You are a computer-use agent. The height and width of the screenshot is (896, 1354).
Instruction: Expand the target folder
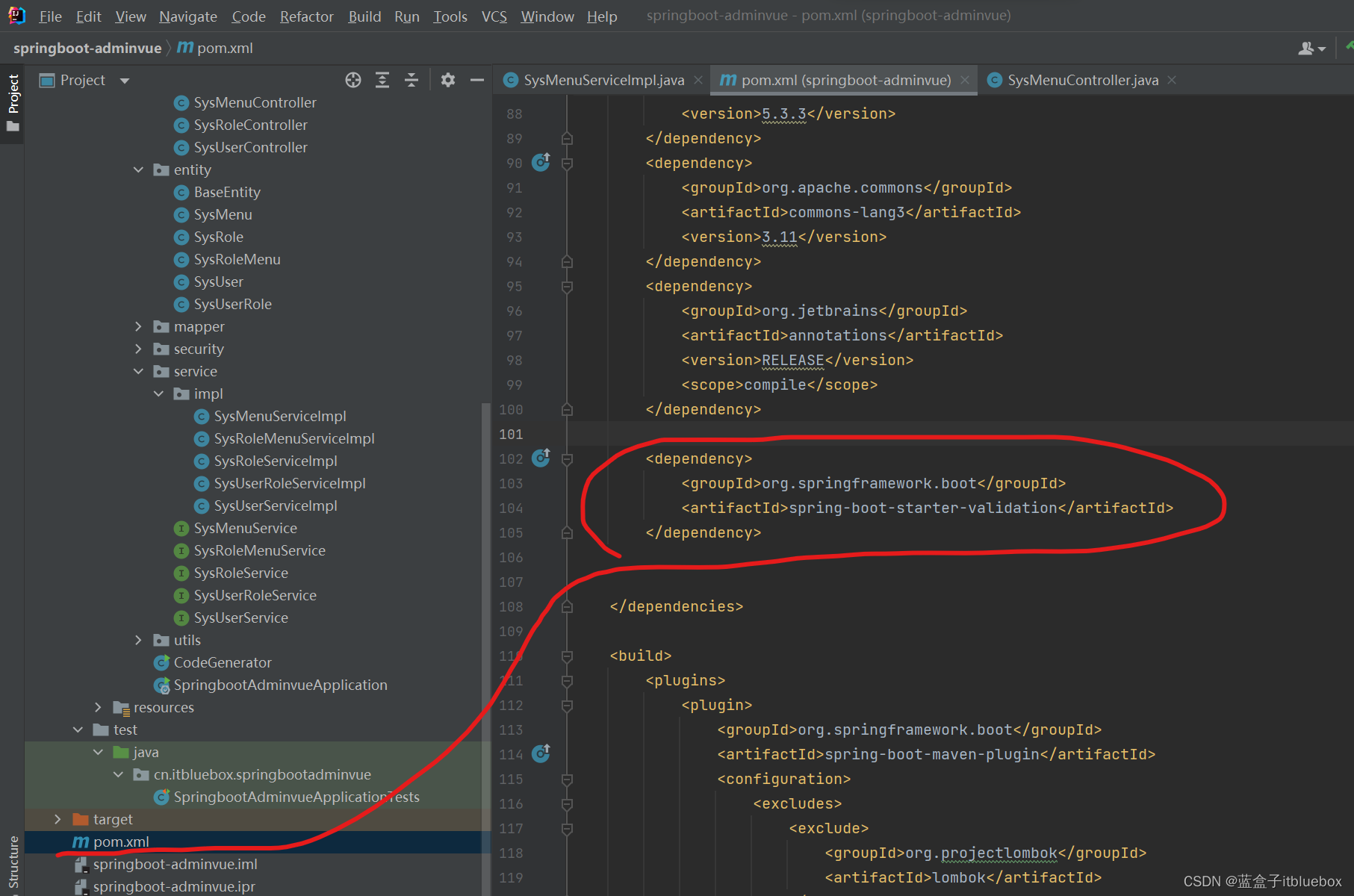click(x=58, y=819)
